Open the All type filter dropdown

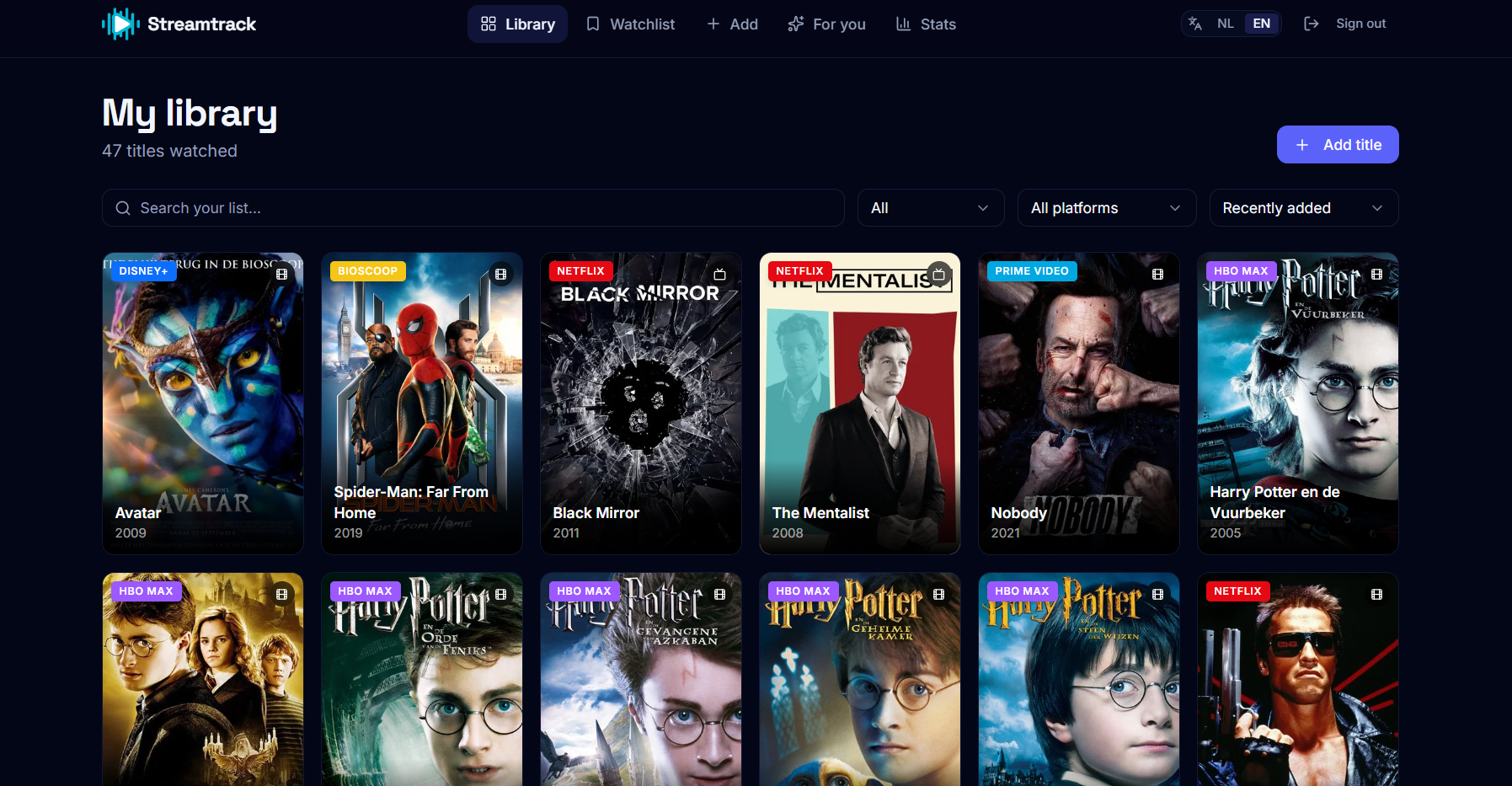pos(931,208)
